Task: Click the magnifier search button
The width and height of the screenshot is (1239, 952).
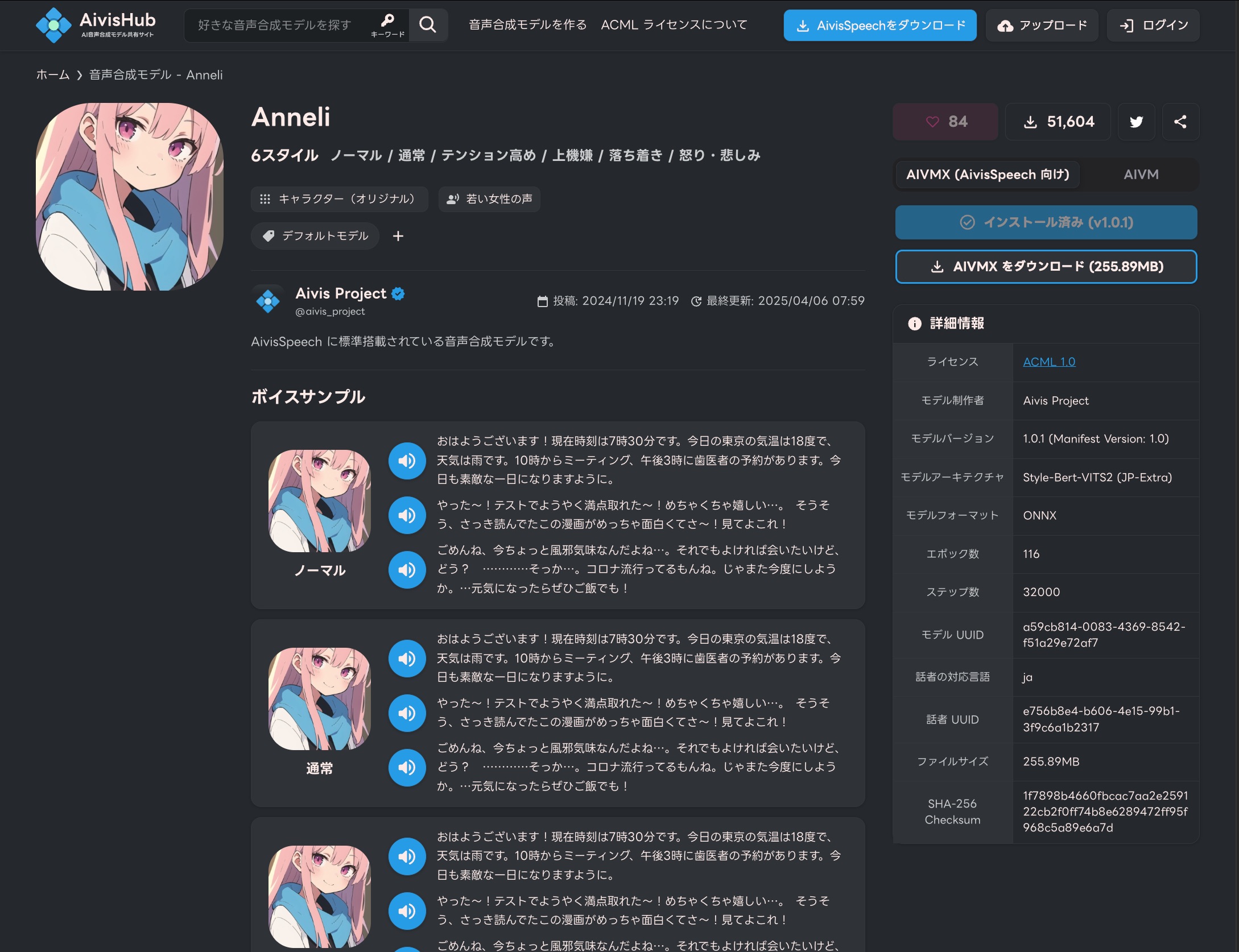Action: [x=428, y=25]
